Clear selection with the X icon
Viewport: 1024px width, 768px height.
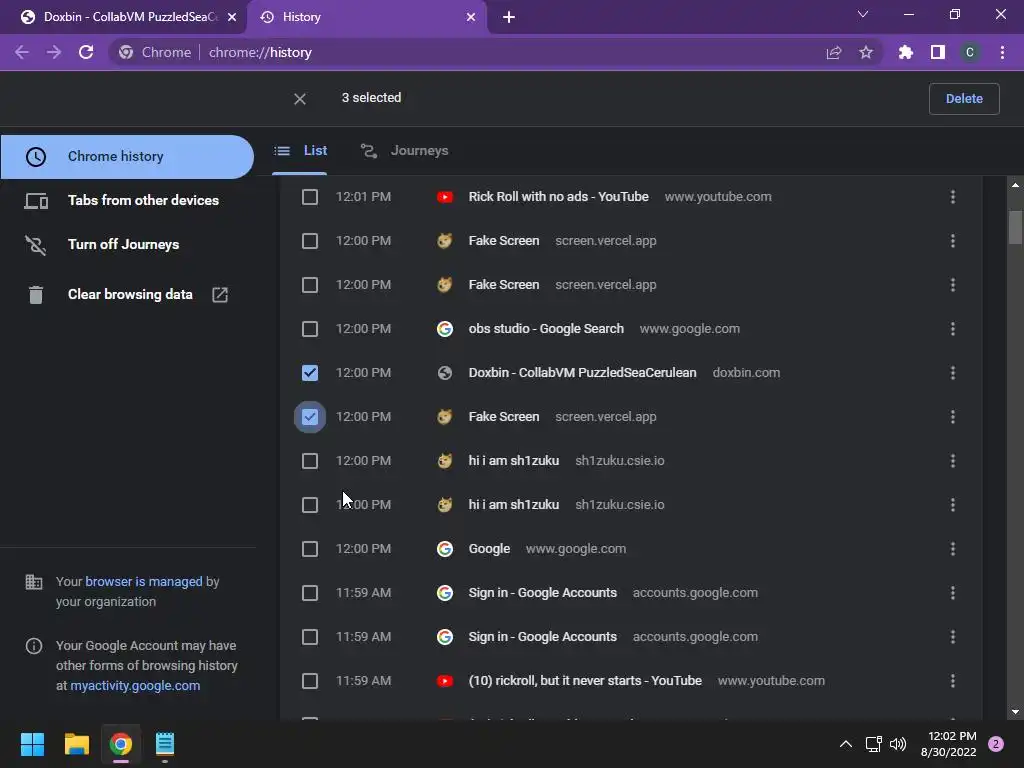point(300,99)
